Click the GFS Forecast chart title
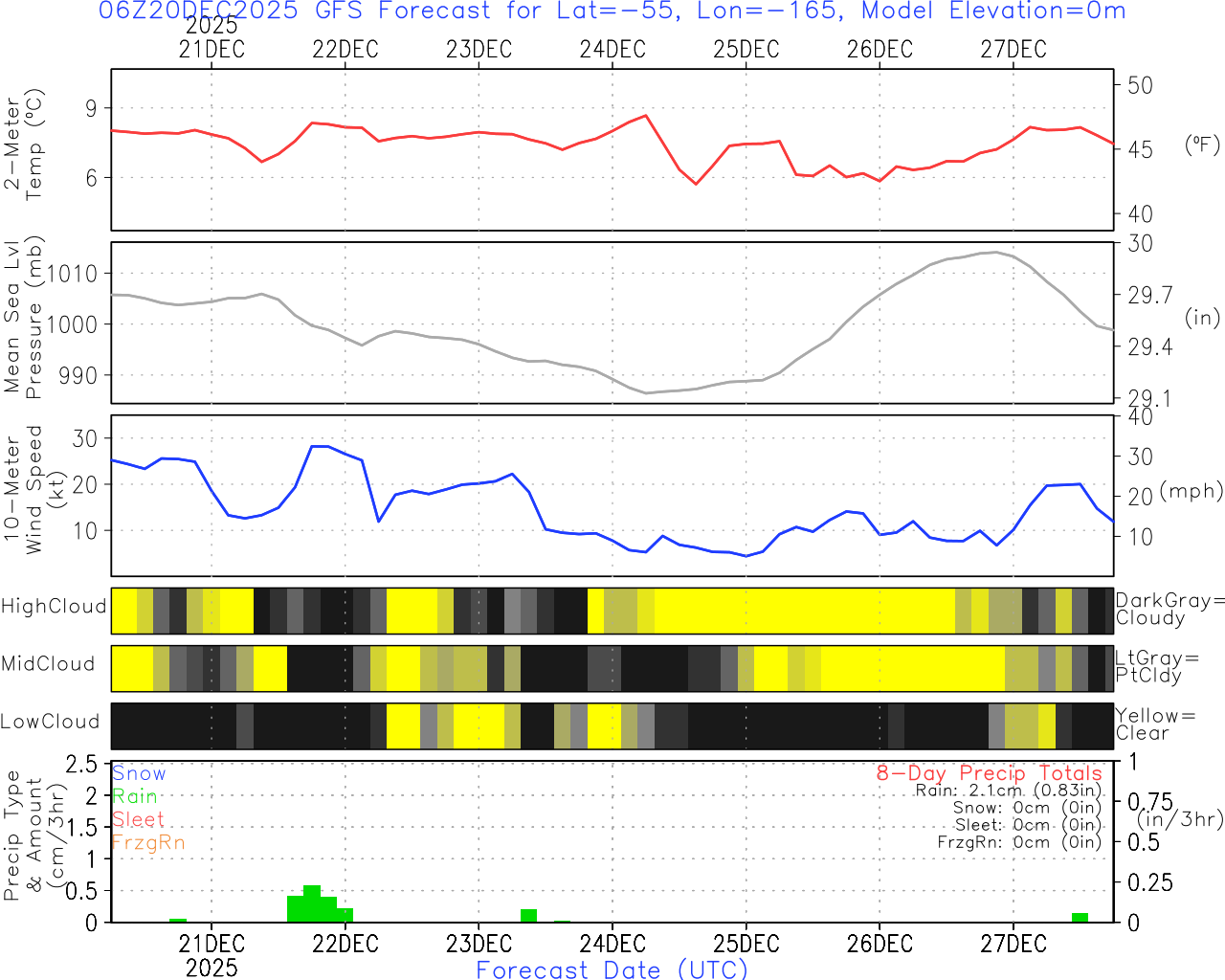 pos(612,11)
